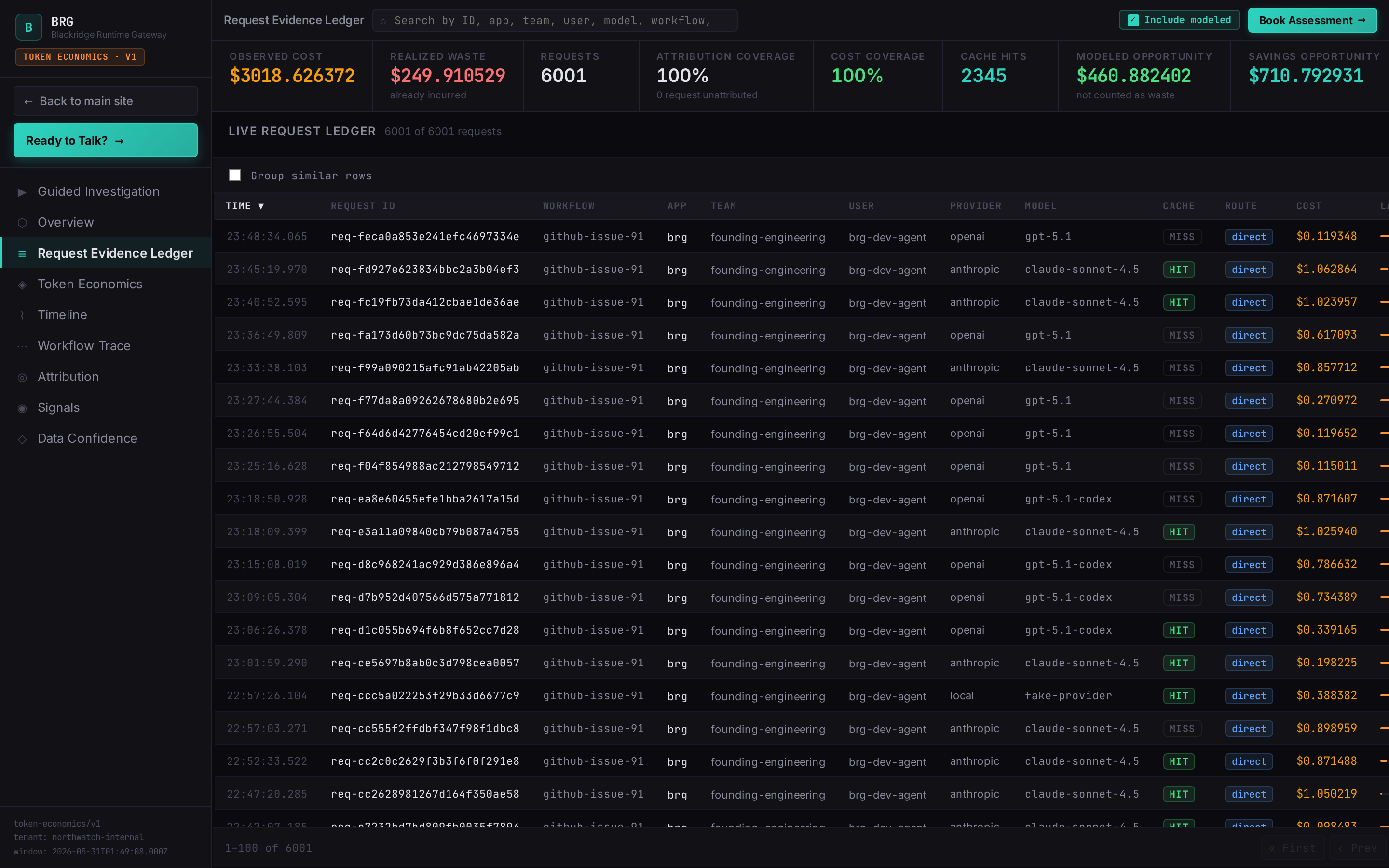This screenshot has height=868, width=1389.
Task: Click the Signals radio icon
Action: point(22,408)
